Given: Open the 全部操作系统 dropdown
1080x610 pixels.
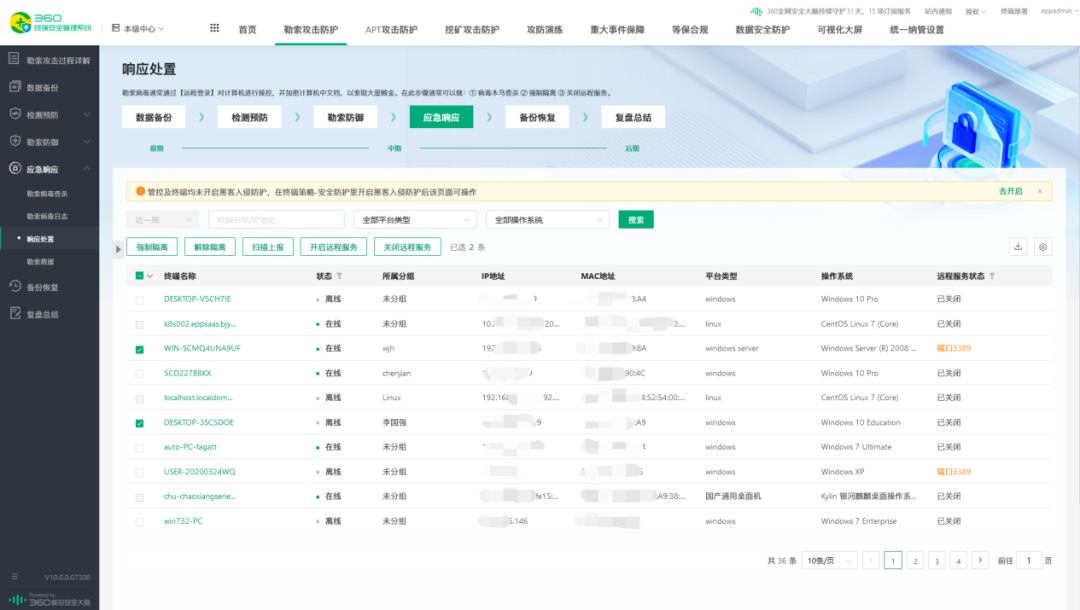Looking at the screenshot, I should pos(547,219).
